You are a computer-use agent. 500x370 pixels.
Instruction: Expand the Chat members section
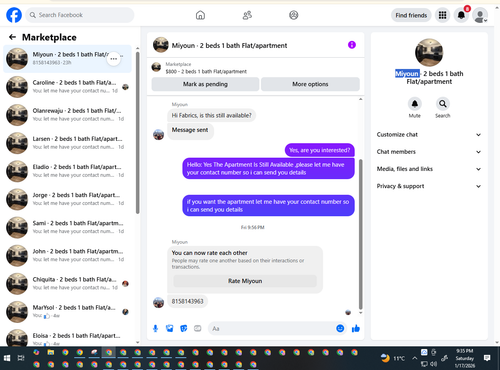[429, 152]
